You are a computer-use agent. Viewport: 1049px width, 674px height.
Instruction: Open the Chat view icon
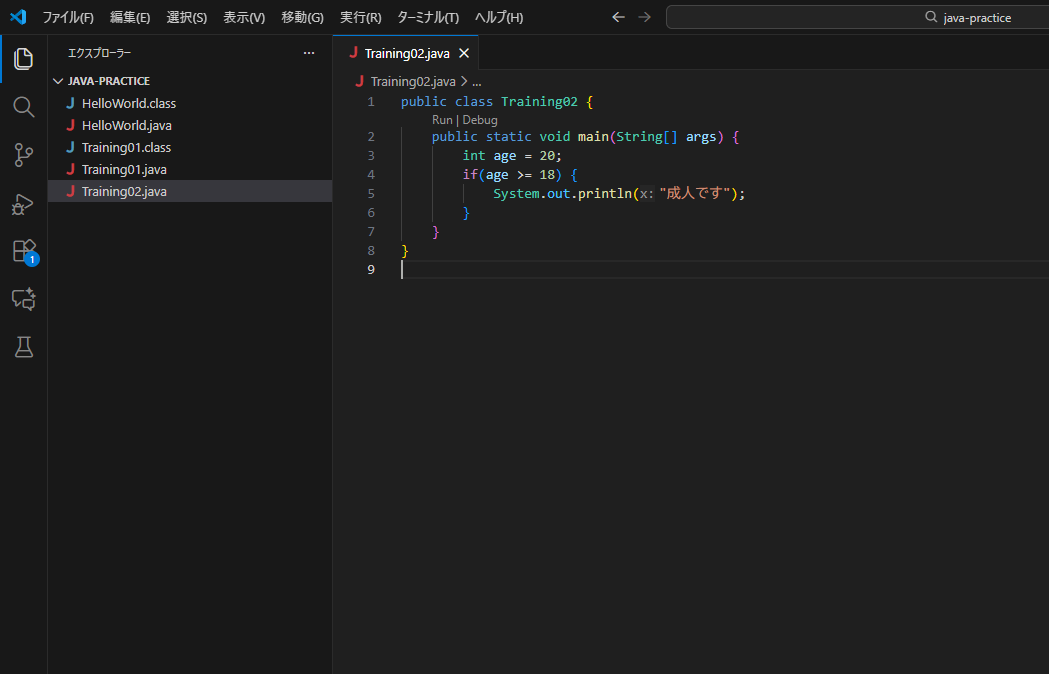[23, 299]
